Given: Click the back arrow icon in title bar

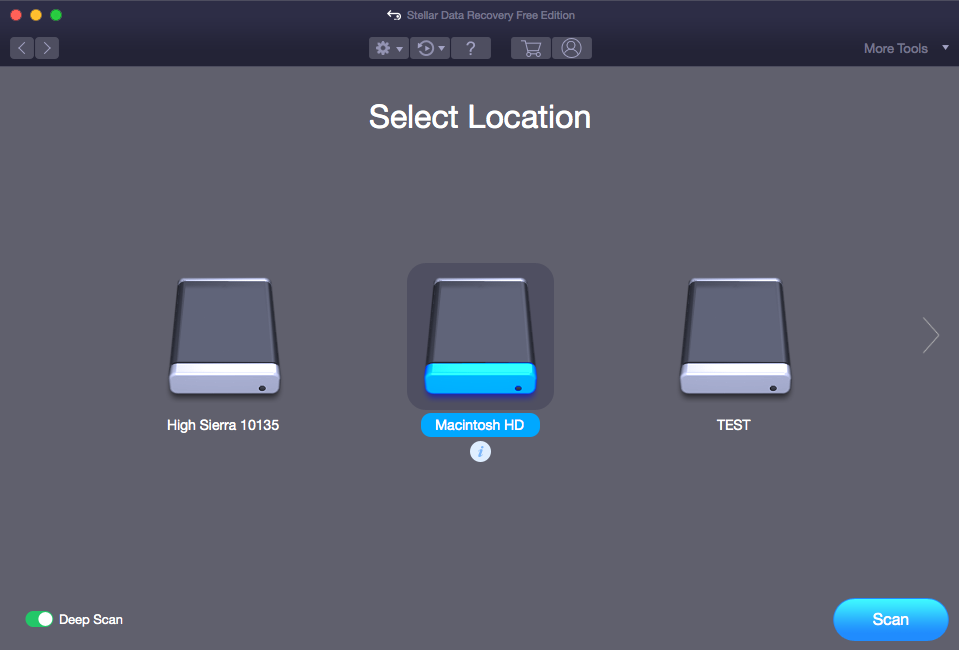Looking at the screenshot, I should click(x=394, y=15).
